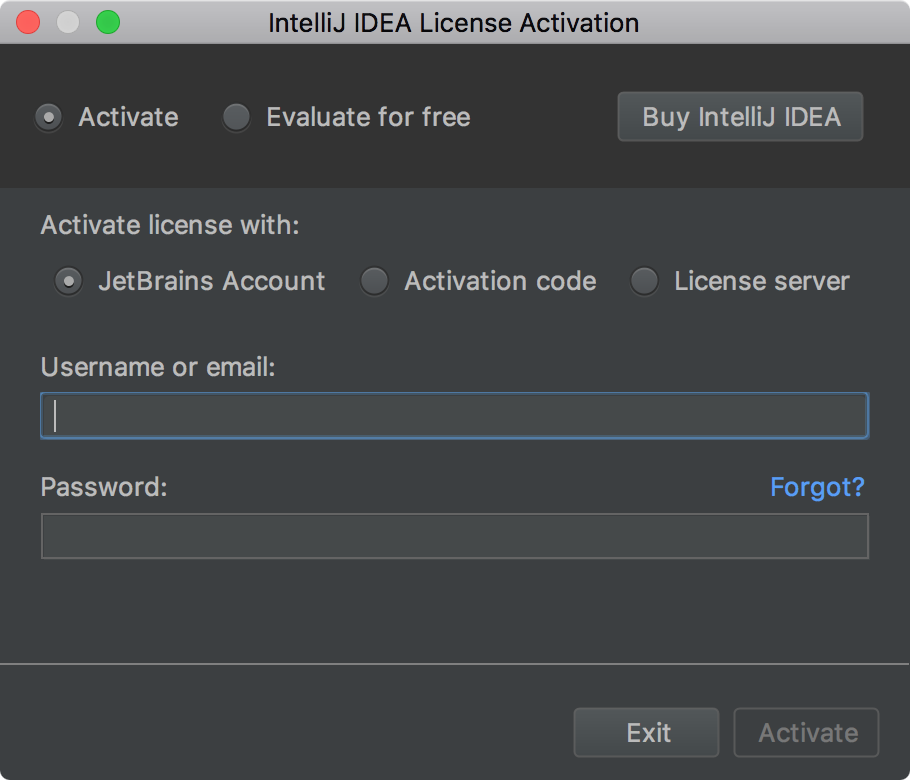Close the License Activation window
Image resolution: width=910 pixels, height=780 pixels.
(x=28, y=22)
